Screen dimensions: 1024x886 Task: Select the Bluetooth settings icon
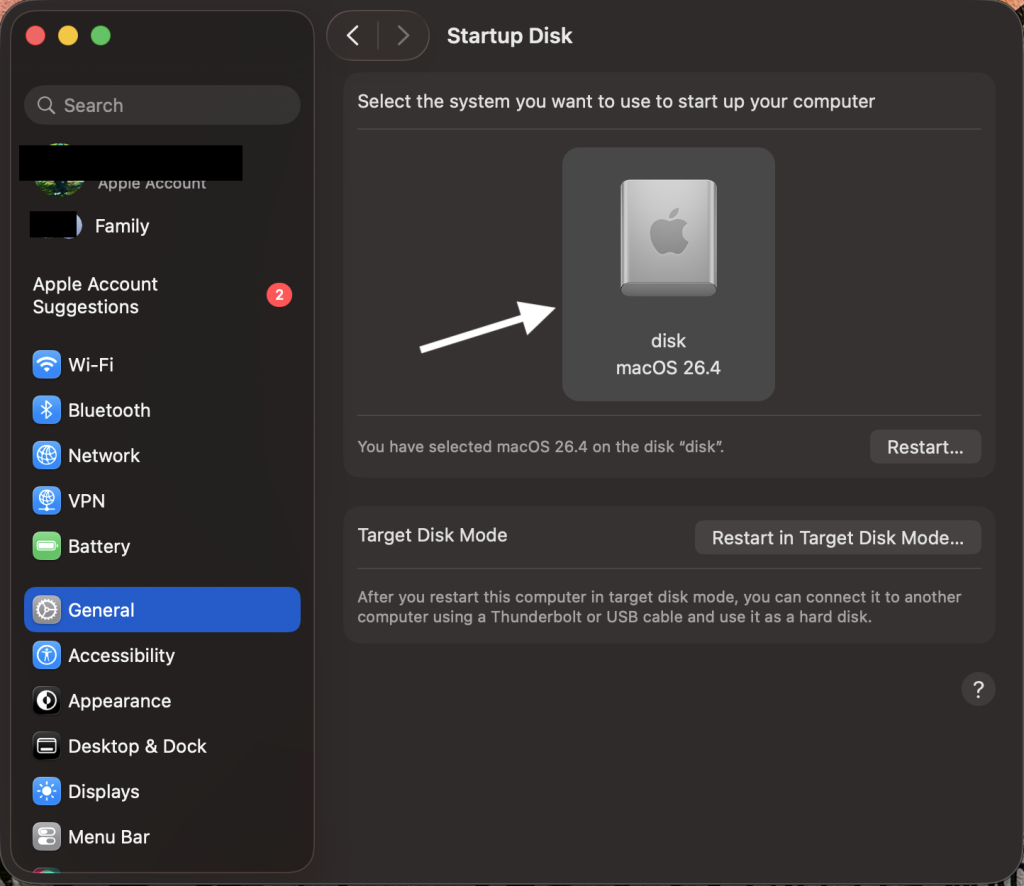(x=46, y=410)
